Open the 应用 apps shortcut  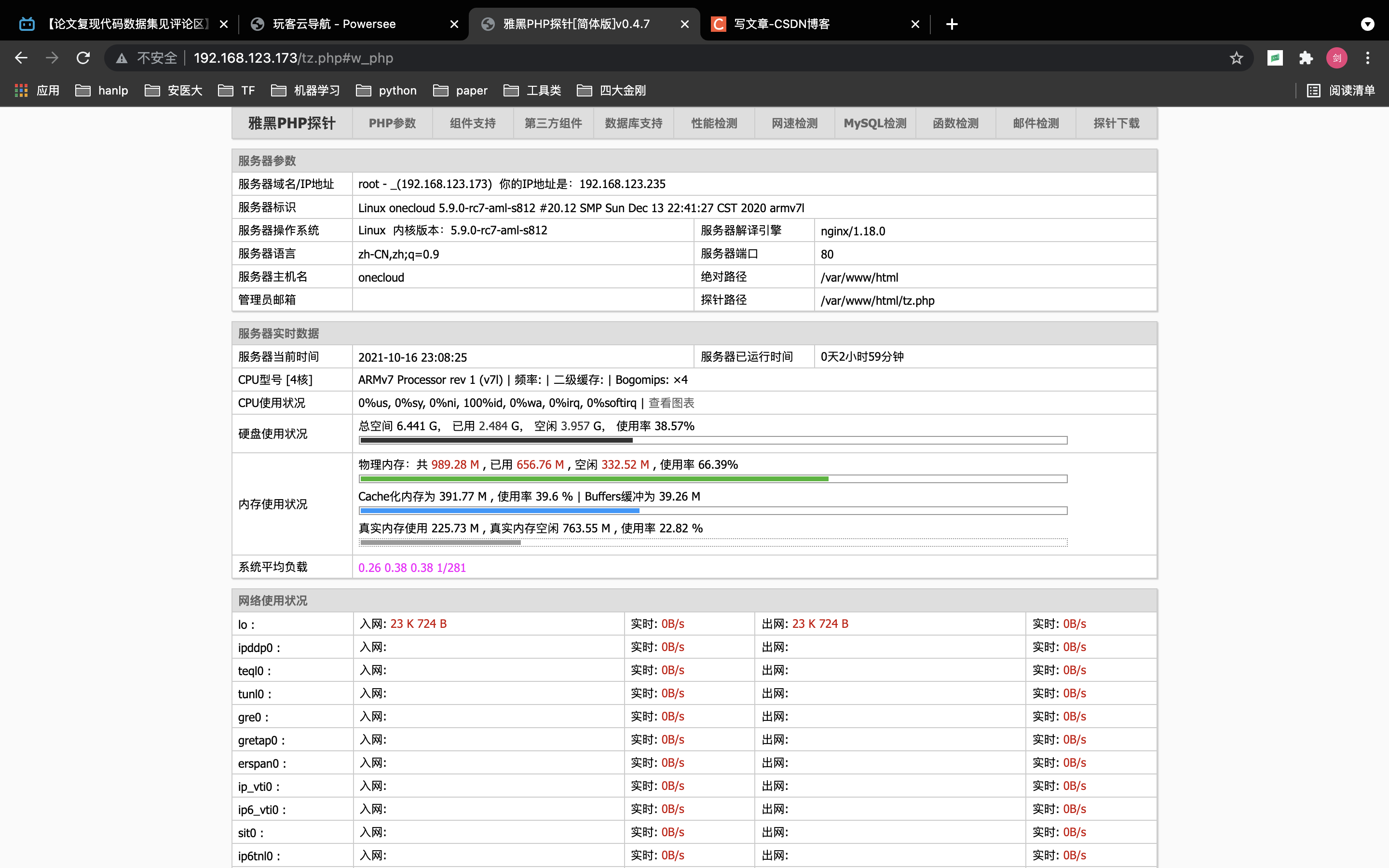37,90
